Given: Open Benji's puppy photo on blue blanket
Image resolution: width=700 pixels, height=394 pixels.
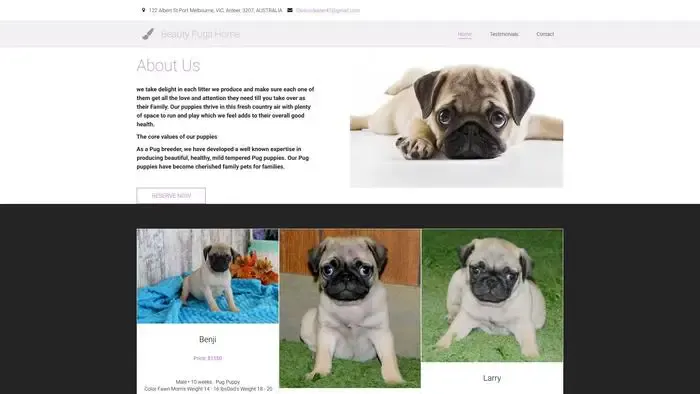Looking at the screenshot, I should point(208,276).
